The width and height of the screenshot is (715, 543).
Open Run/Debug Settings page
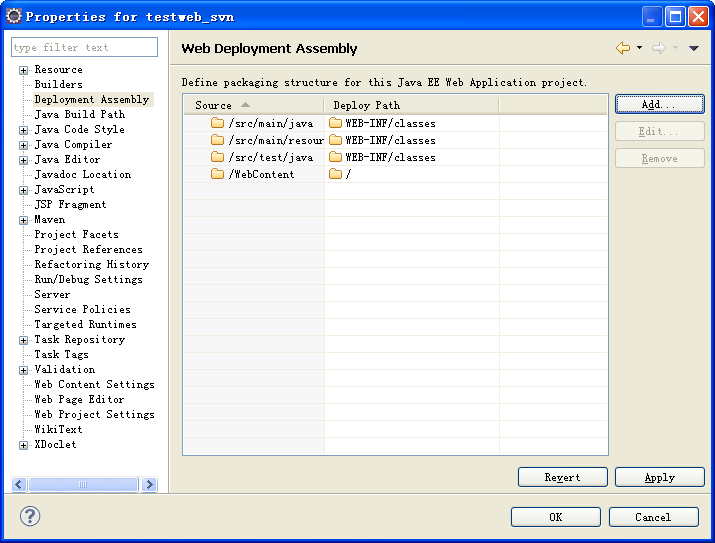tap(88, 279)
